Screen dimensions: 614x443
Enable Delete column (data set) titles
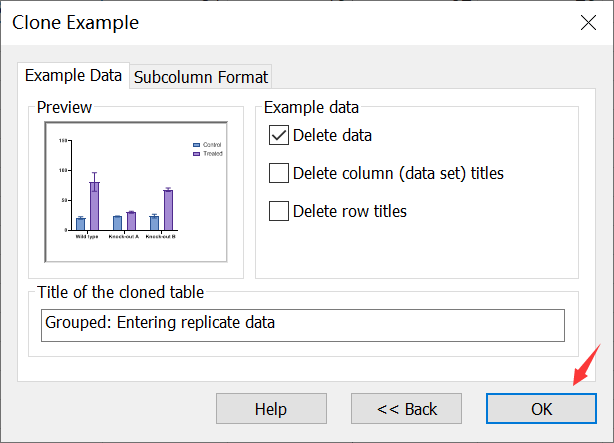(279, 173)
